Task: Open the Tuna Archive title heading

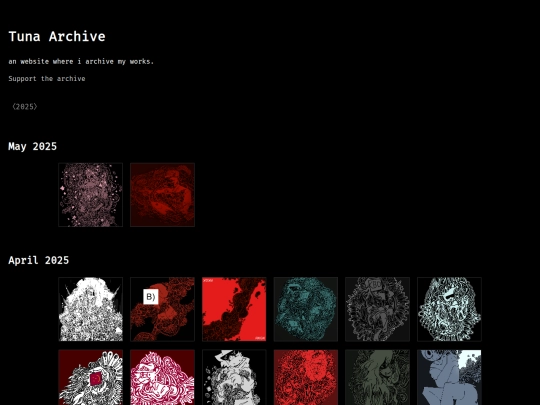Action: [57, 36]
